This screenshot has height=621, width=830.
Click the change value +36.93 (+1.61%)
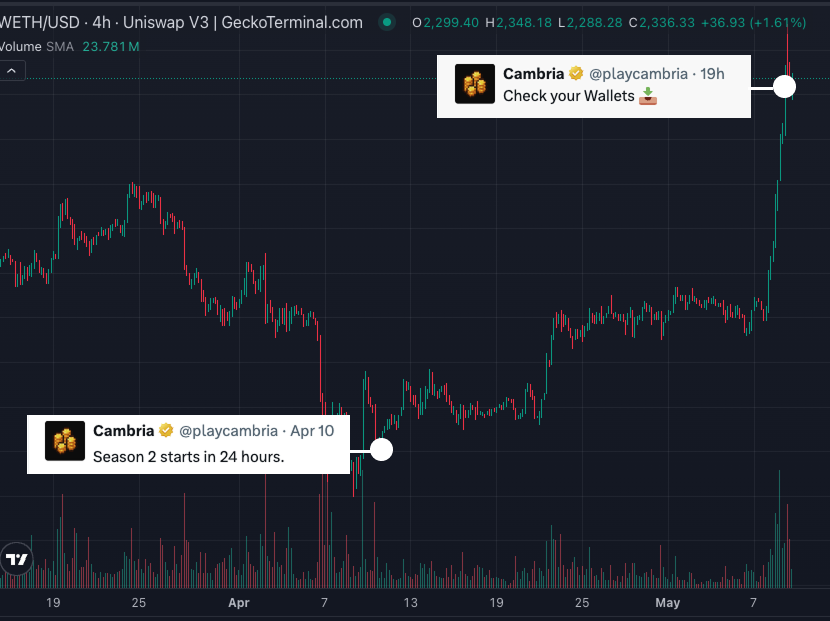pyautogui.click(x=753, y=22)
